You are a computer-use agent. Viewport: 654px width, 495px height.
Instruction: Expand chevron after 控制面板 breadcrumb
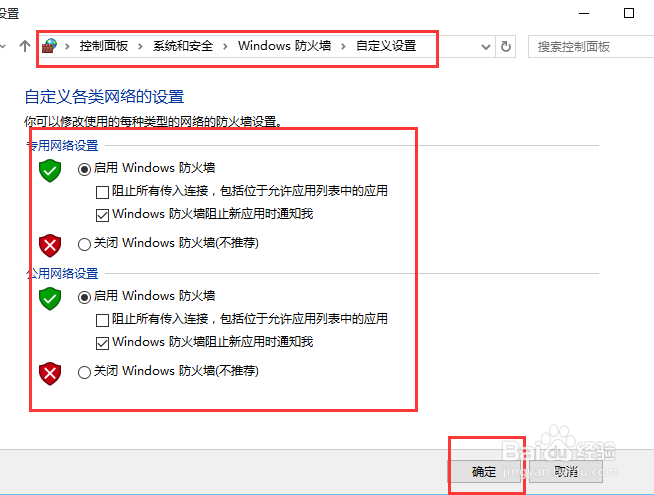(140, 46)
